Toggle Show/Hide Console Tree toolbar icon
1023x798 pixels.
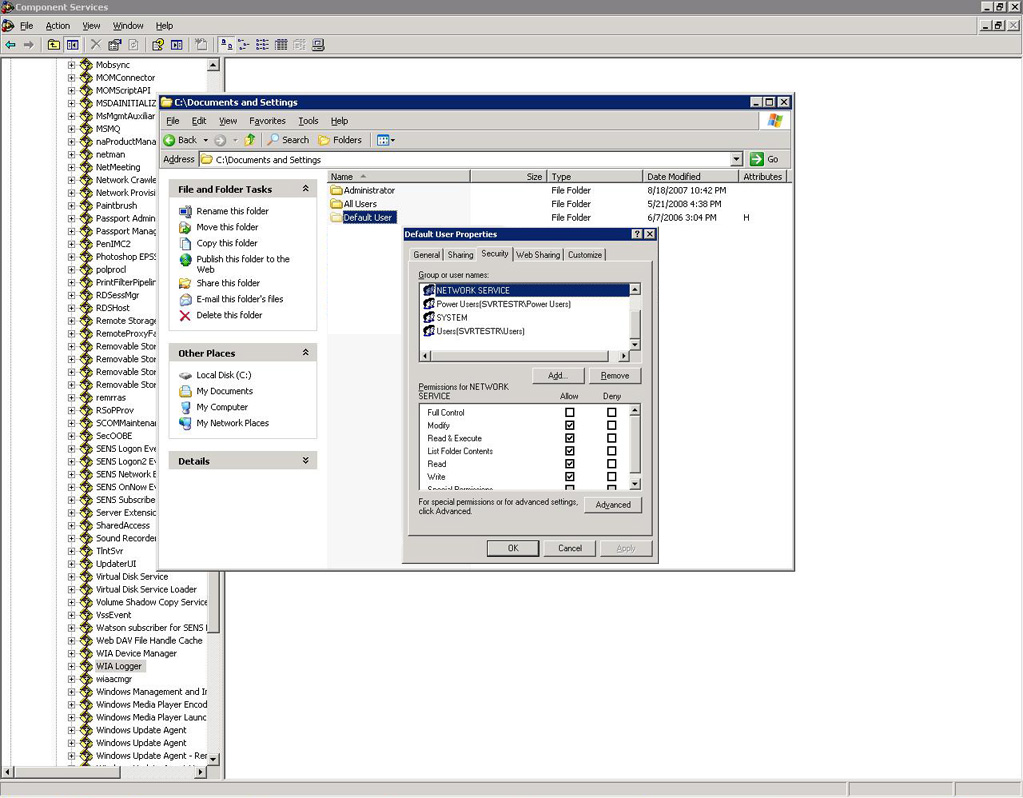tap(72, 45)
